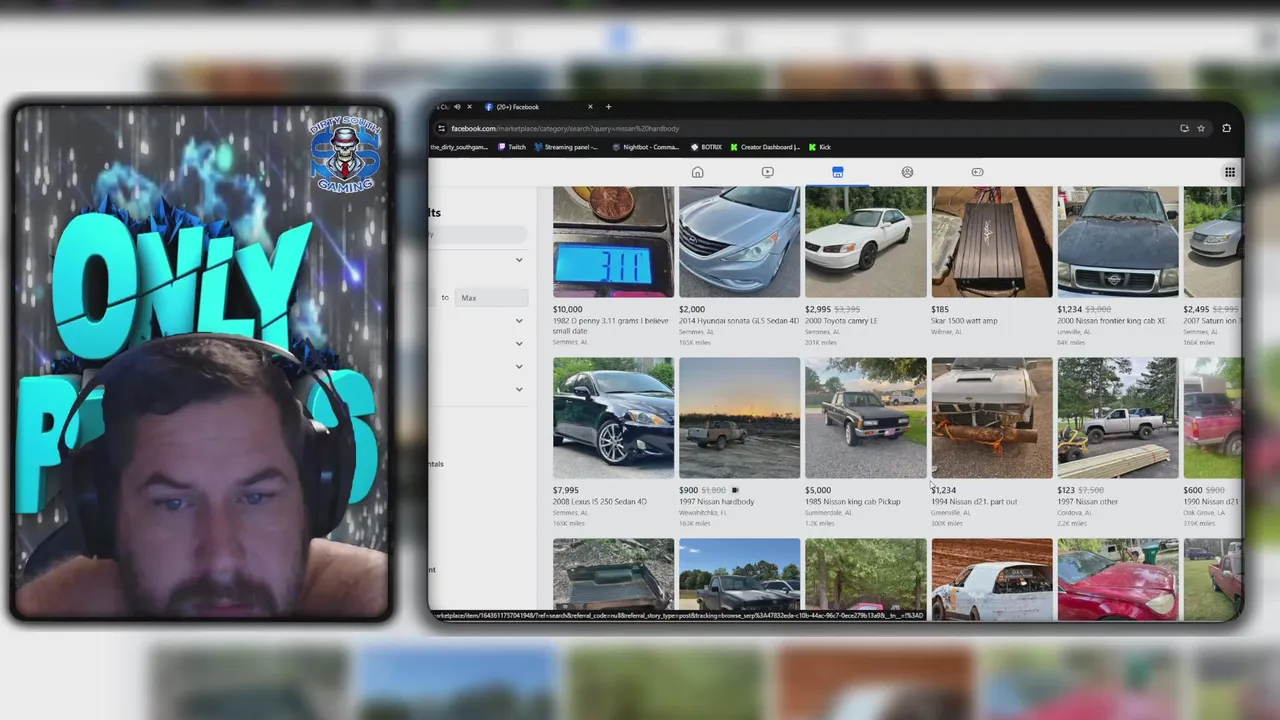Click the install app icon in address bar

[1184, 128]
